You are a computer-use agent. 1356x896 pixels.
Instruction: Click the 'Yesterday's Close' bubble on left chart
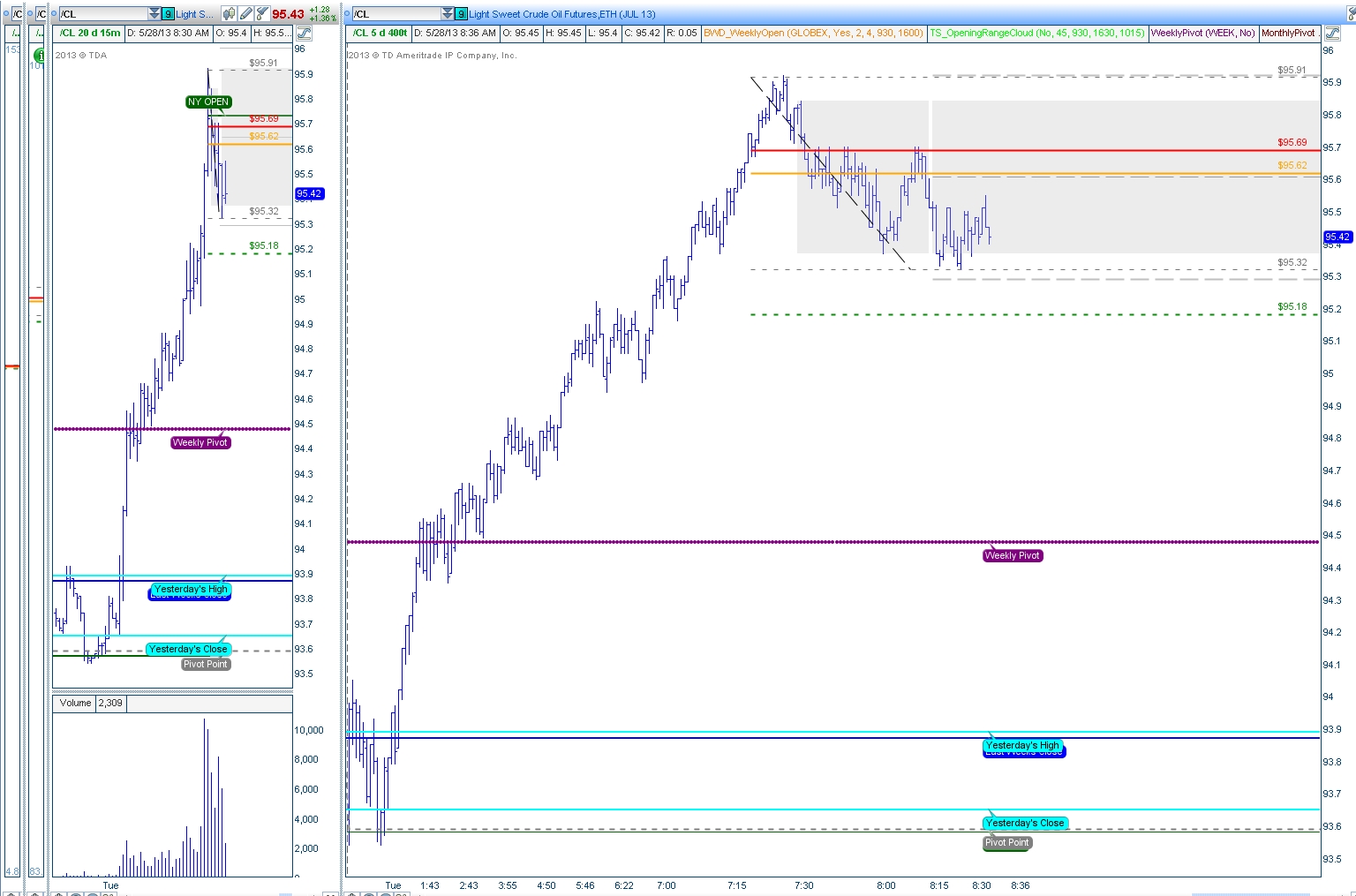(x=188, y=649)
